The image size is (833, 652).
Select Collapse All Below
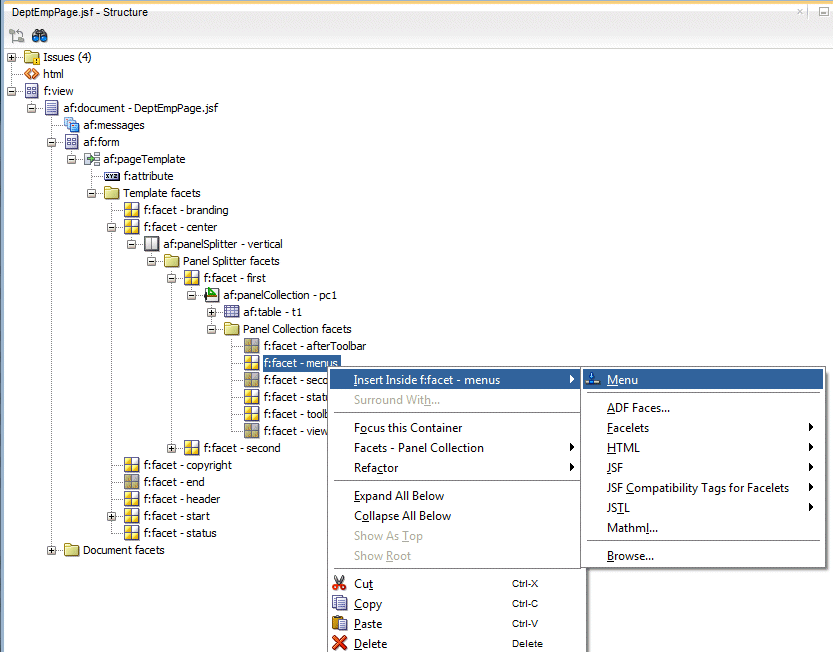[455, 515]
